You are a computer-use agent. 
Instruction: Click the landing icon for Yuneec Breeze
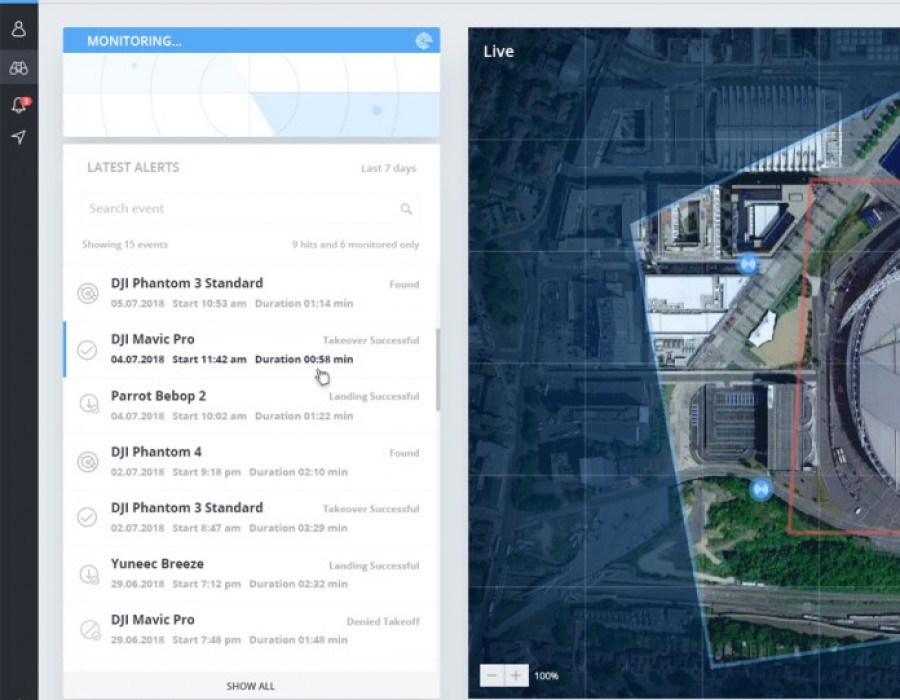(89, 574)
